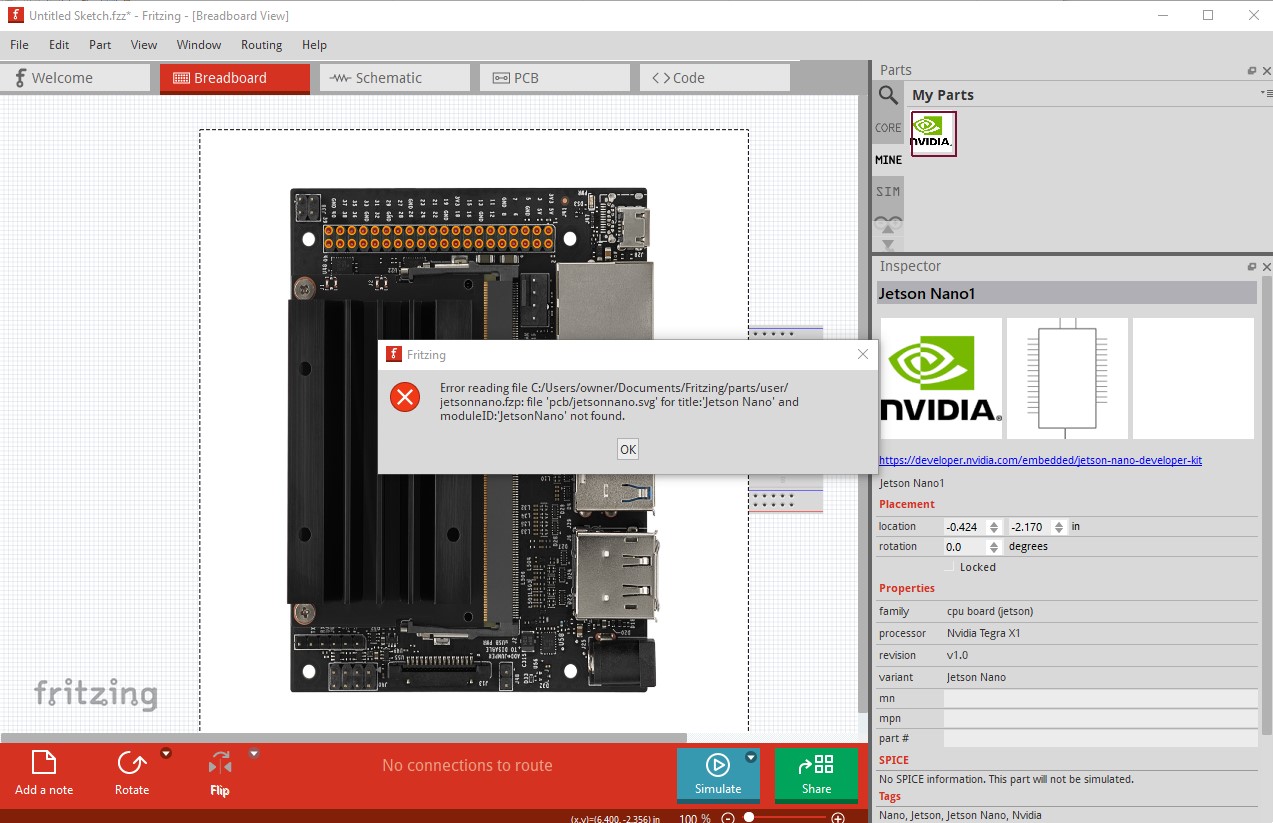Open the parts search magnifier icon
The height and width of the screenshot is (823, 1273).
(x=888, y=96)
